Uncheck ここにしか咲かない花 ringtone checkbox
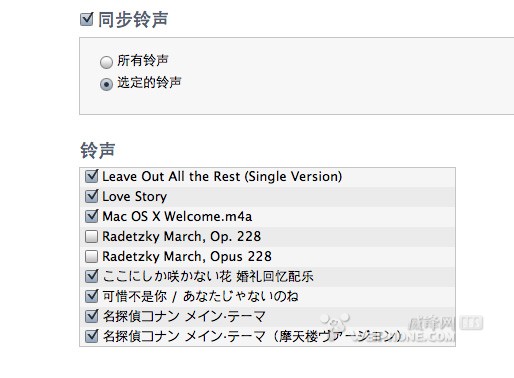Viewport: 514px width, 378px height. (x=91, y=276)
